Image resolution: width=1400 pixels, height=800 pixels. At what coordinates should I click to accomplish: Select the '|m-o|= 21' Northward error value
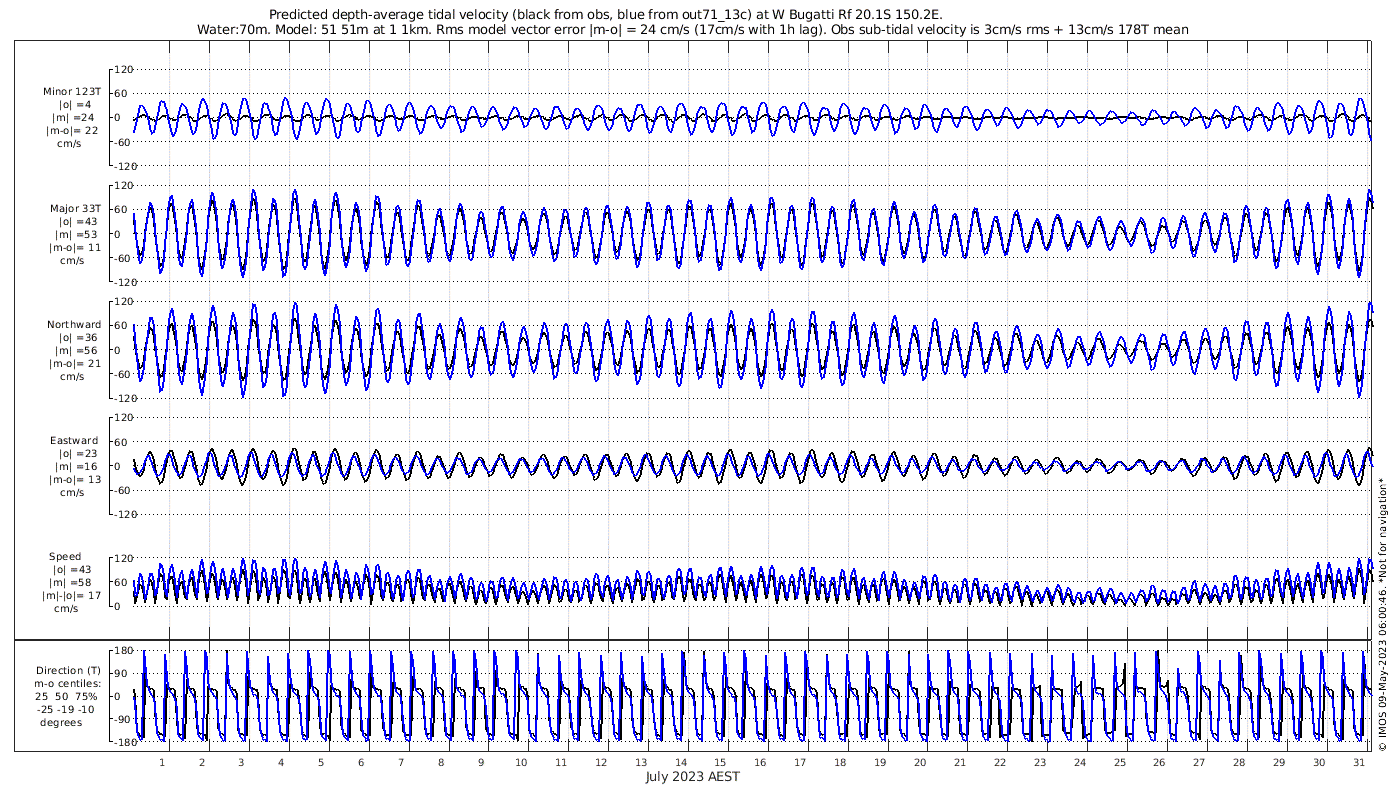click(x=74, y=364)
